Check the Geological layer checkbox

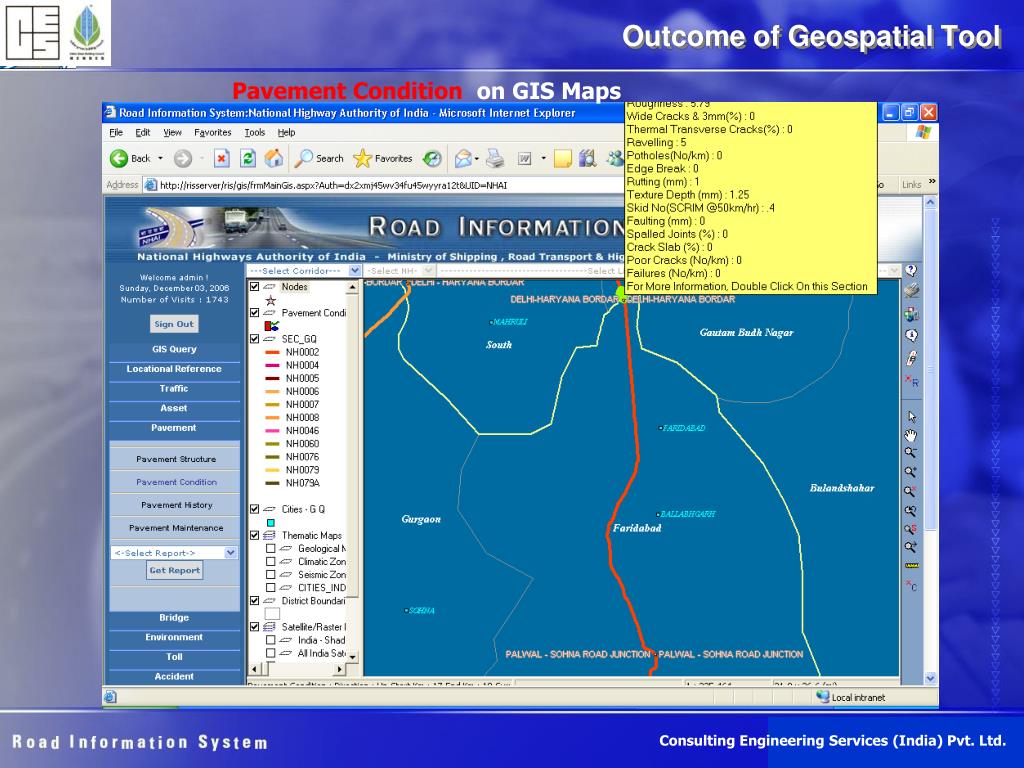click(x=270, y=549)
